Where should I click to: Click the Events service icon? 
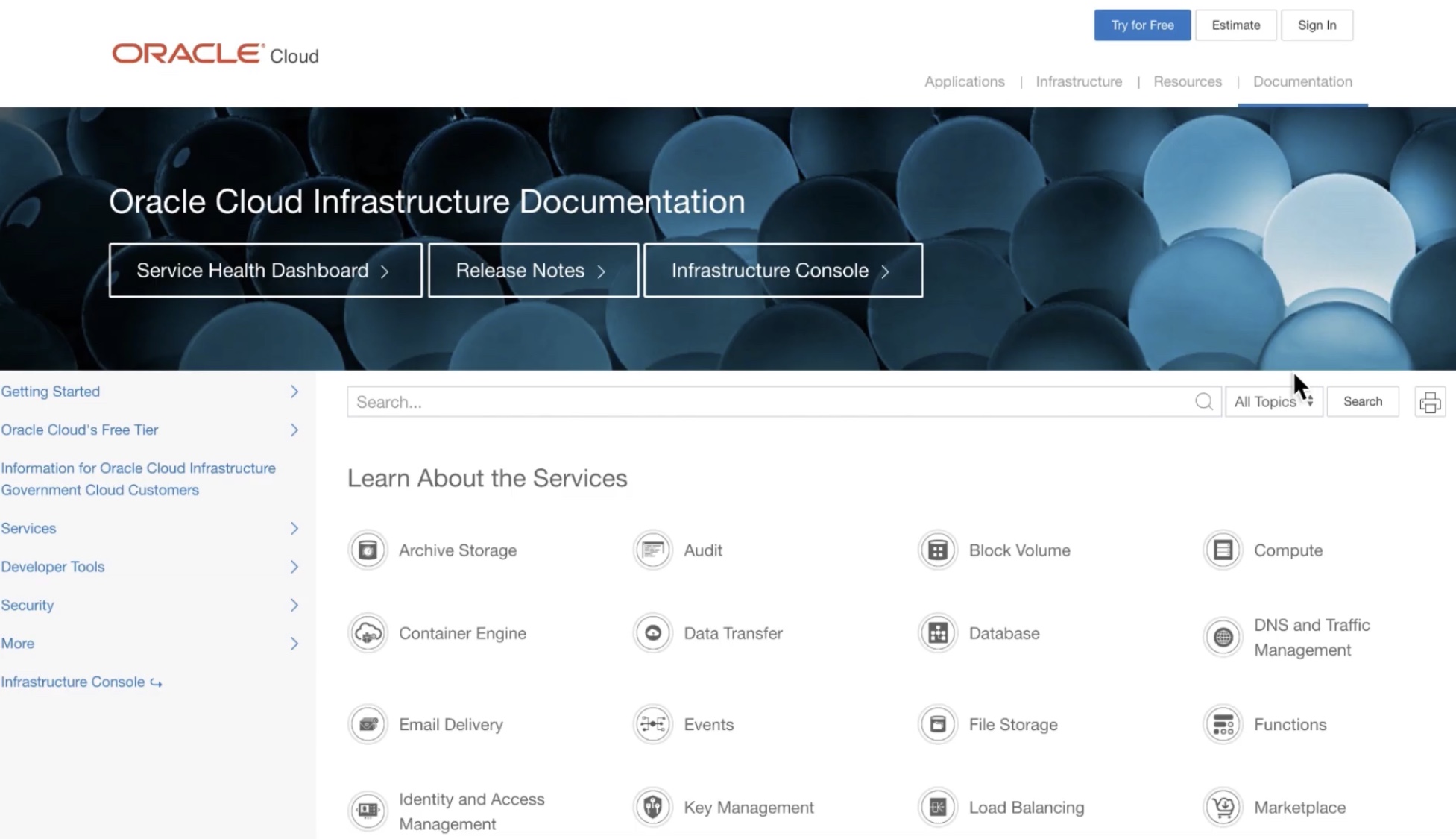[x=653, y=724]
